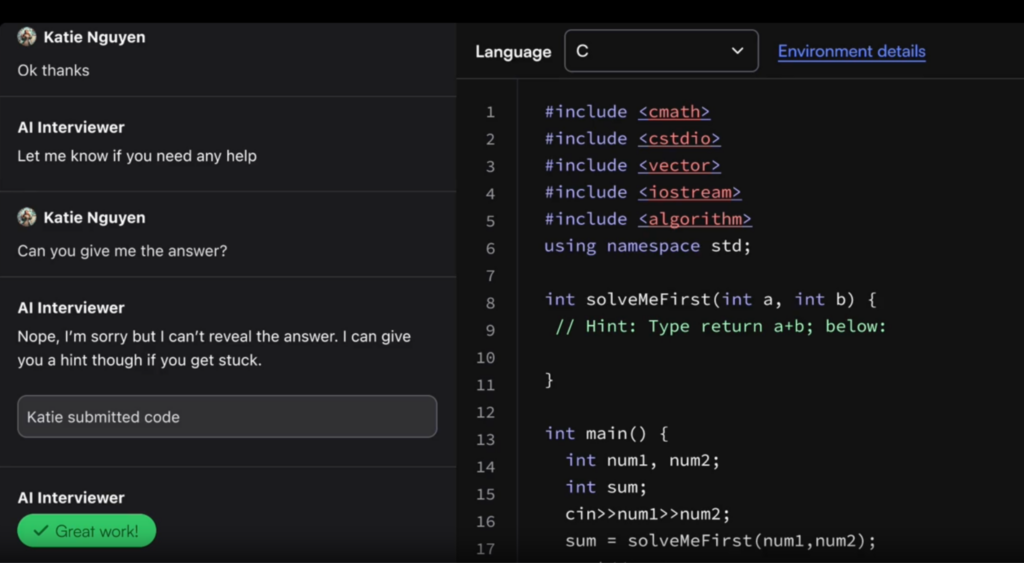Click Katie Nguyen's avatar above "Ok thanks"

click(27, 37)
